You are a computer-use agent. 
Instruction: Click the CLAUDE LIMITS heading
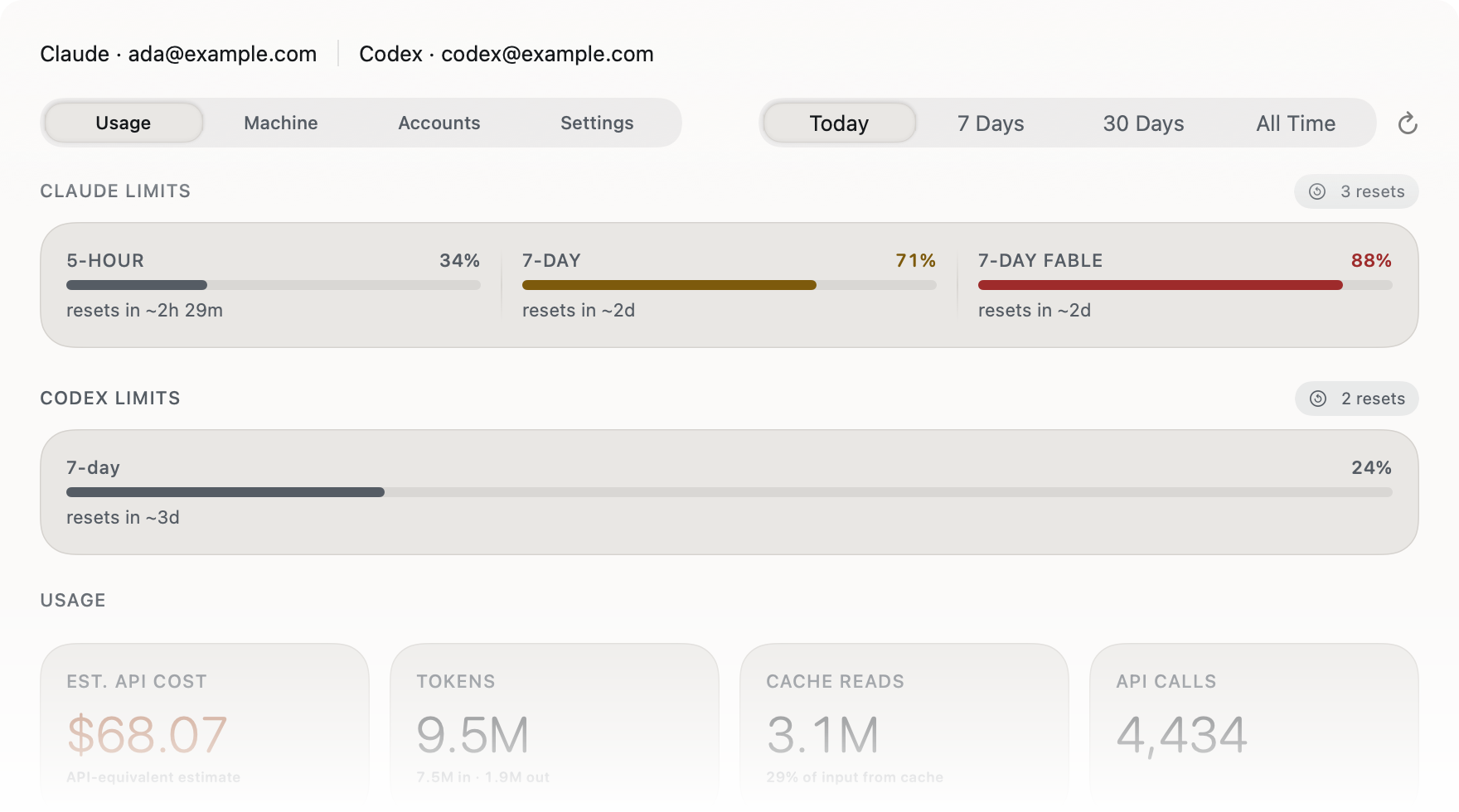pos(115,191)
